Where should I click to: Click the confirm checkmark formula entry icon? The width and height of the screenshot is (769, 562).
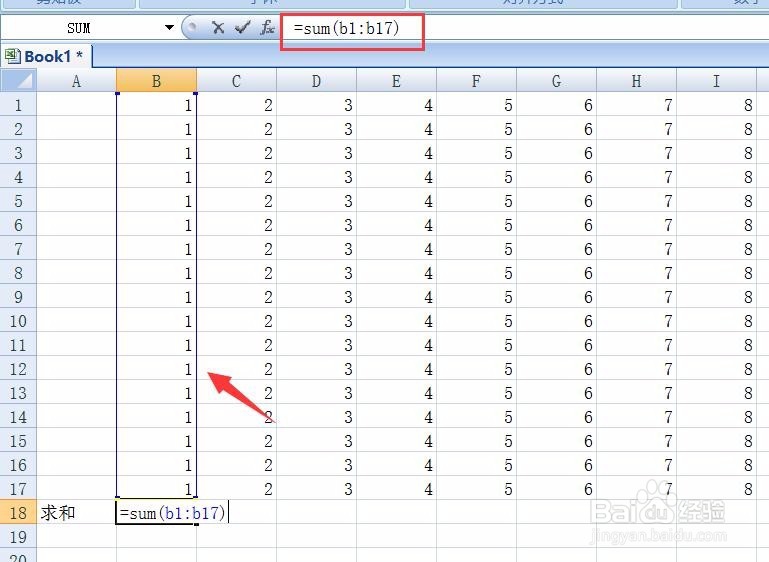(242, 28)
